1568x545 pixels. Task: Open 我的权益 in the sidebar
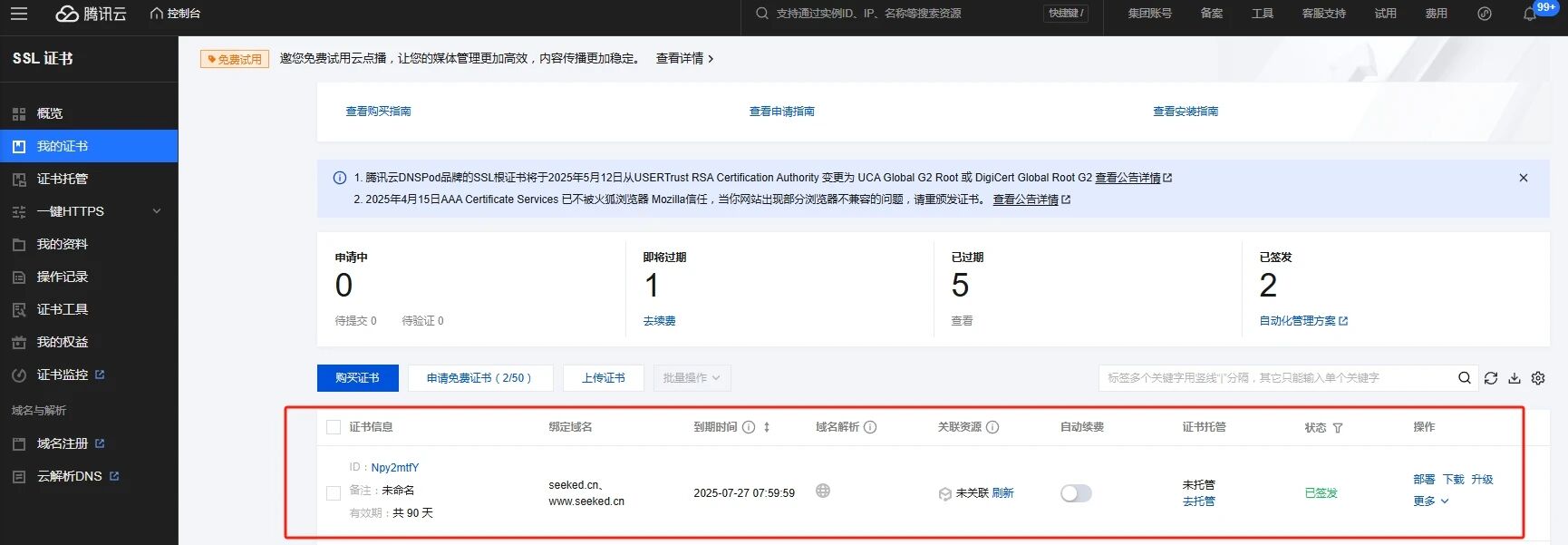coord(89,342)
